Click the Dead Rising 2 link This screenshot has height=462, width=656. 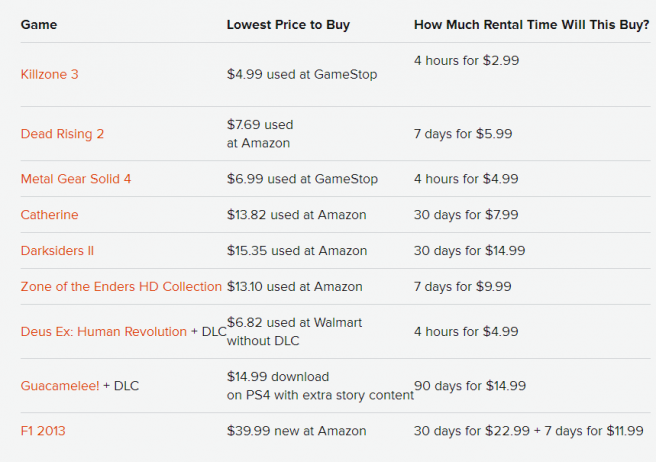click(x=62, y=134)
